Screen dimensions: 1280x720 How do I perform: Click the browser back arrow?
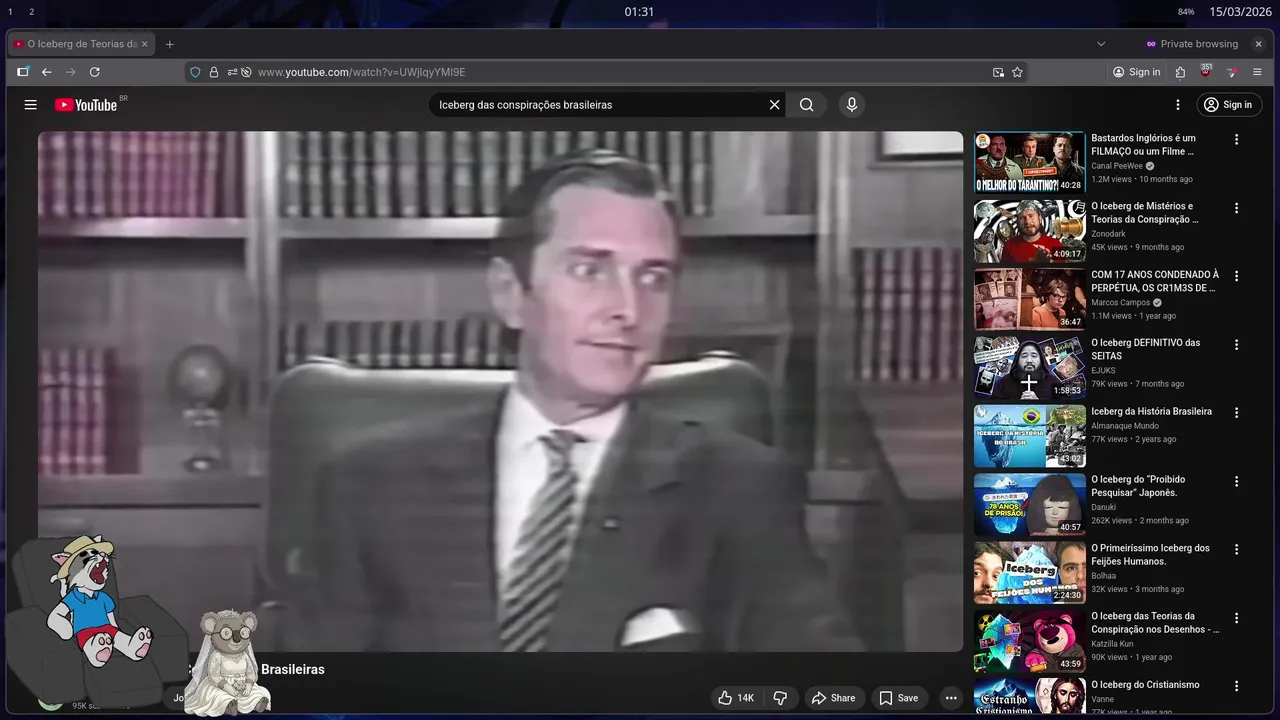tap(46, 72)
